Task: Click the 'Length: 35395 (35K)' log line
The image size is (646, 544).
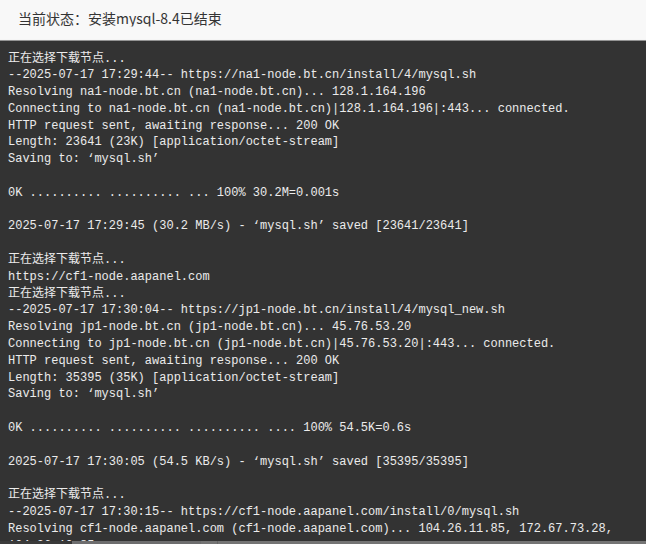Action: pyautogui.click(x=173, y=377)
